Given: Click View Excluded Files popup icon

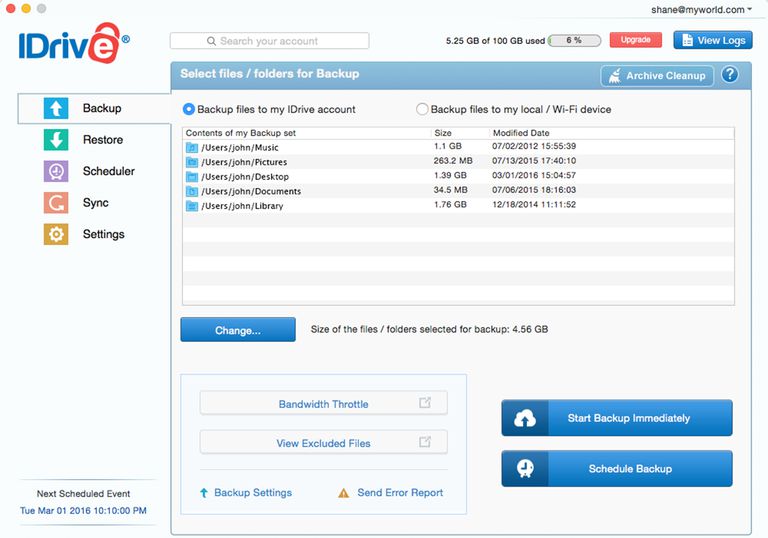Looking at the screenshot, I should 425,442.
